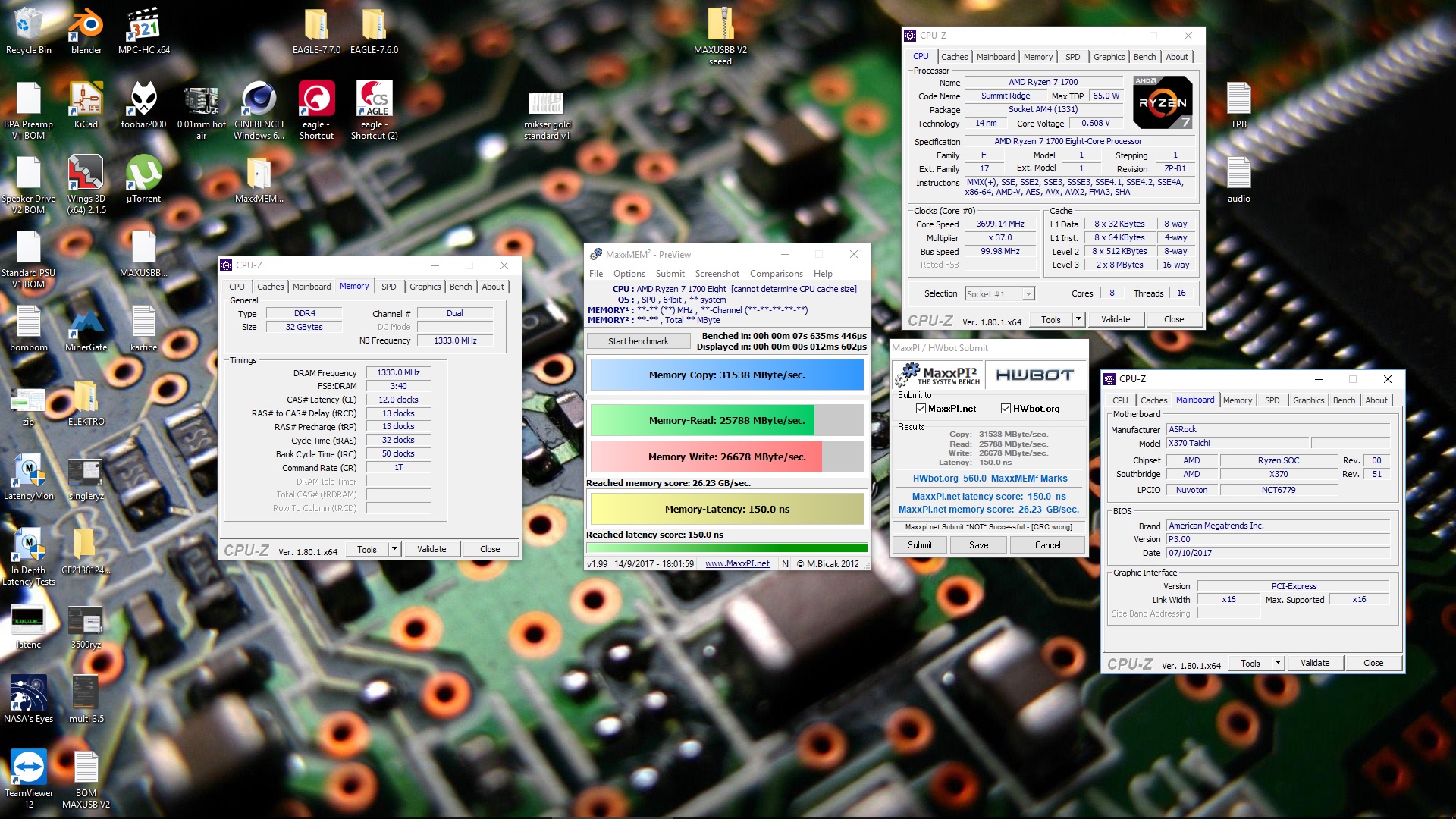Open Tools dropdown arrow in CPU tab CPU-Z window
1456x819 pixels.
(1078, 319)
